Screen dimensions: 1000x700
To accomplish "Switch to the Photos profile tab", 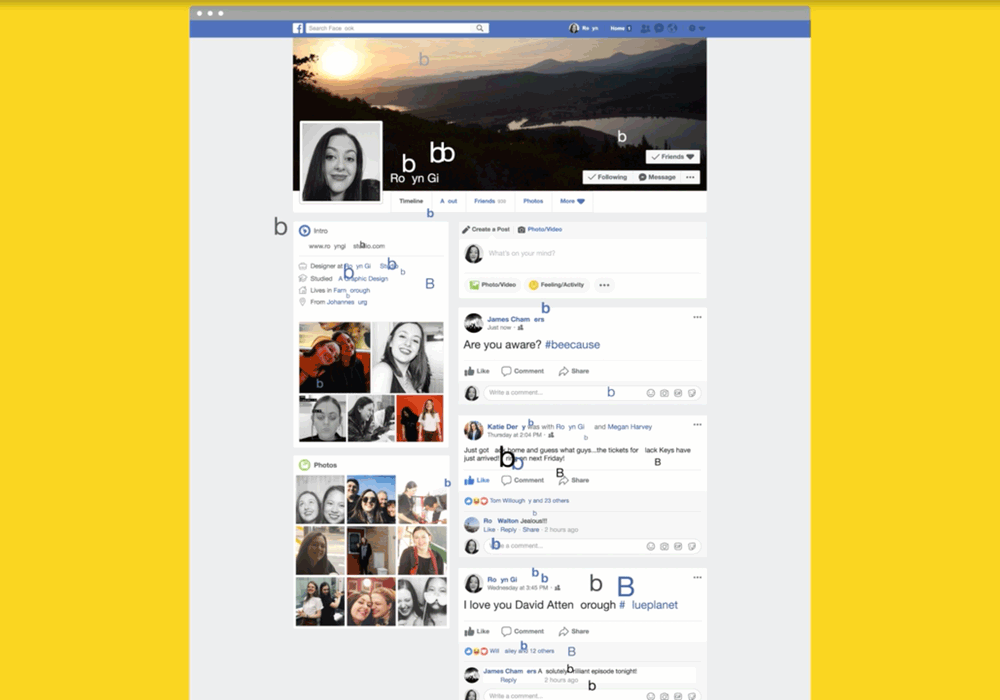I will tap(533, 201).
